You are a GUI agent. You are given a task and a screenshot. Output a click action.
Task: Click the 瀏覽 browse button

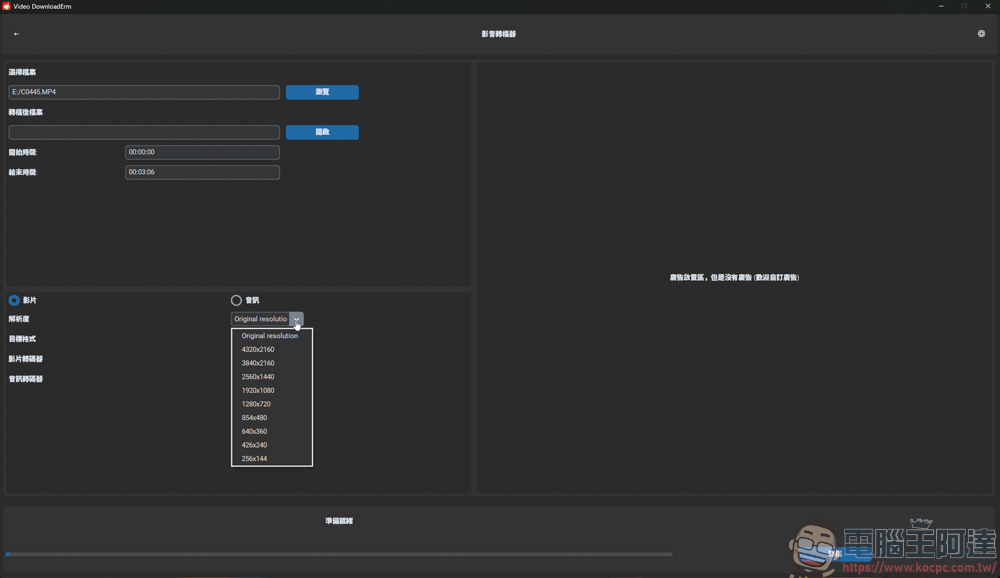322,92
